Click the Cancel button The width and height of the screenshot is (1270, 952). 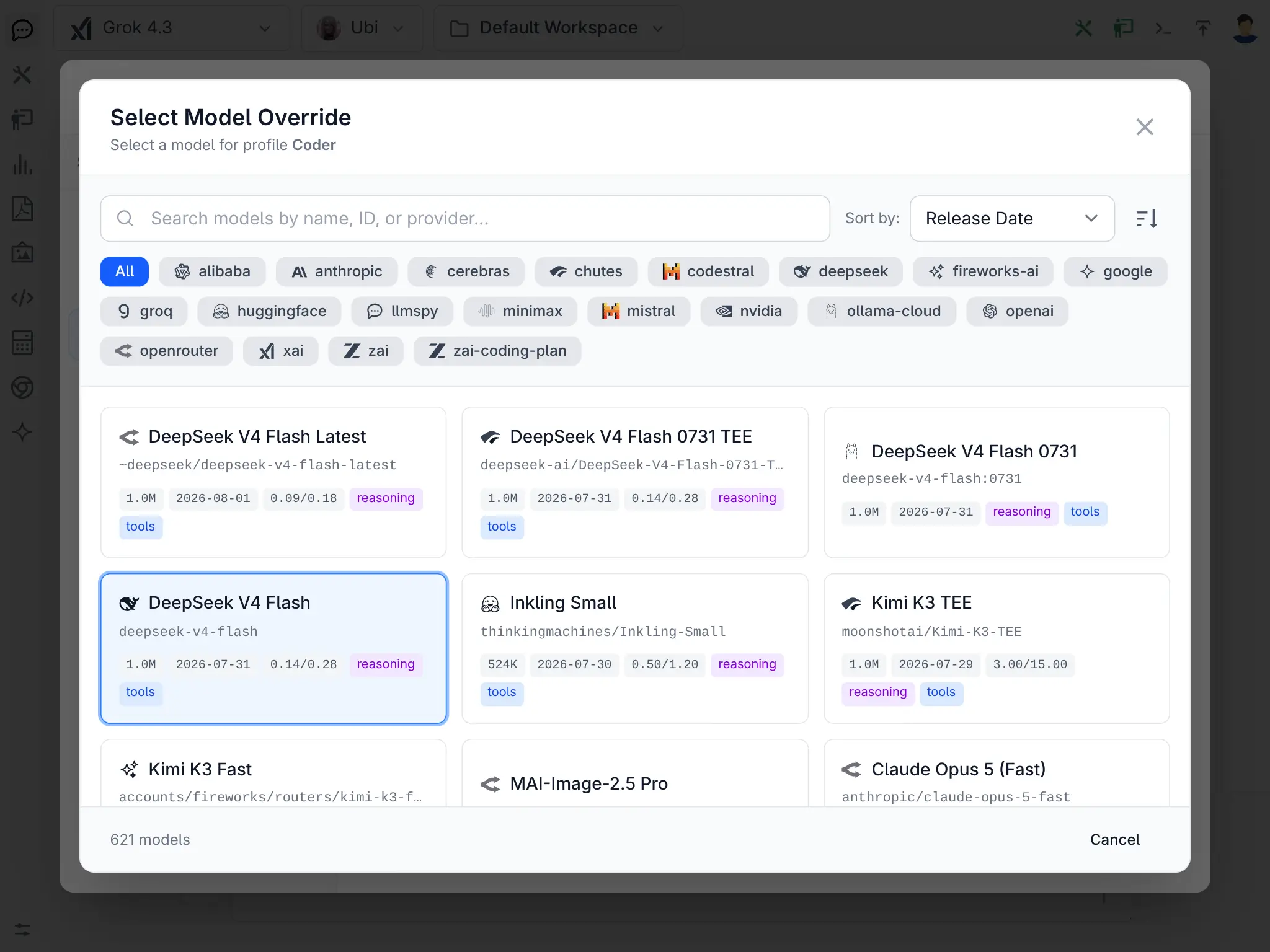1114,840
